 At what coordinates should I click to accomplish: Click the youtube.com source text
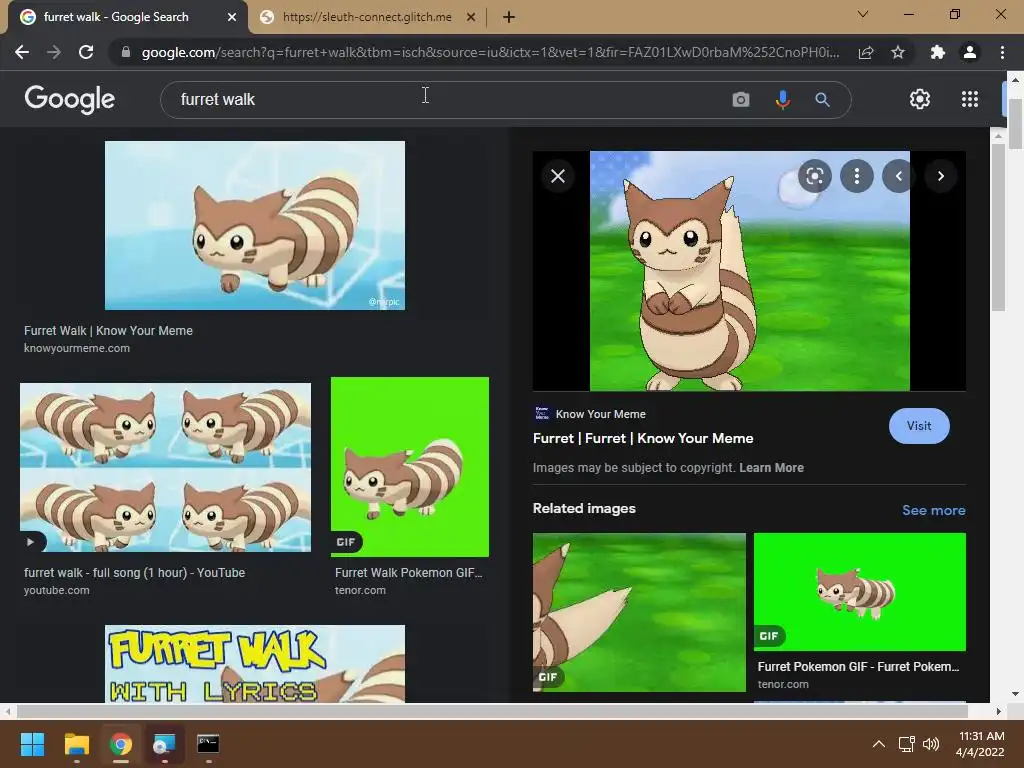point(57,590)
